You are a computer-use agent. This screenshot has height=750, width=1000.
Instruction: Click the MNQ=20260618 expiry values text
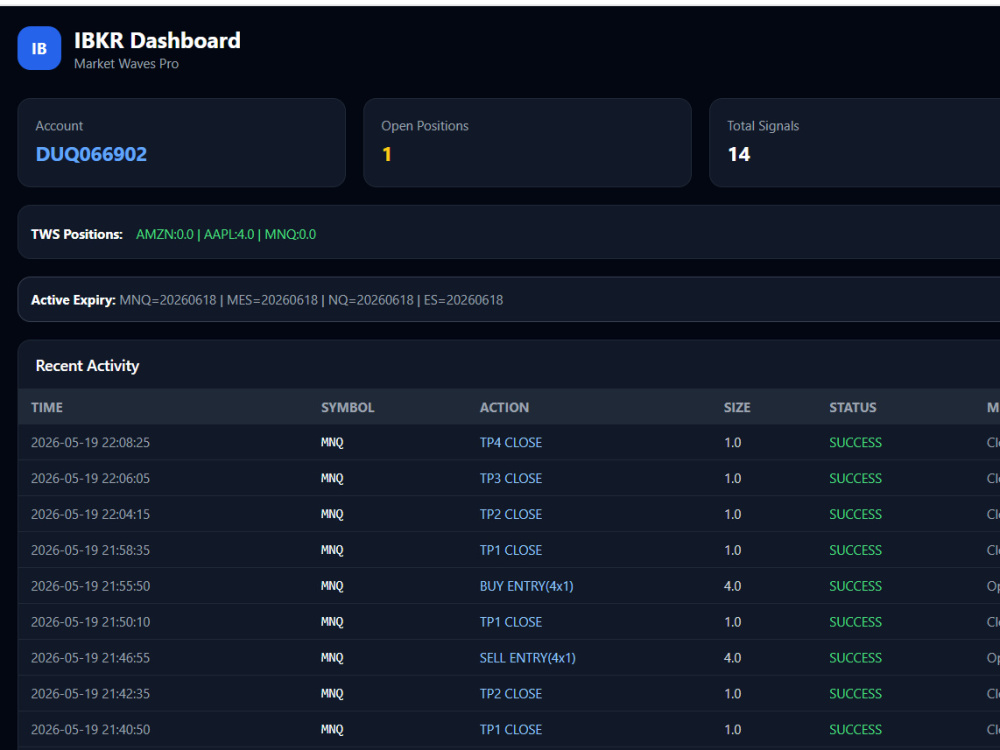coord(311,300)
